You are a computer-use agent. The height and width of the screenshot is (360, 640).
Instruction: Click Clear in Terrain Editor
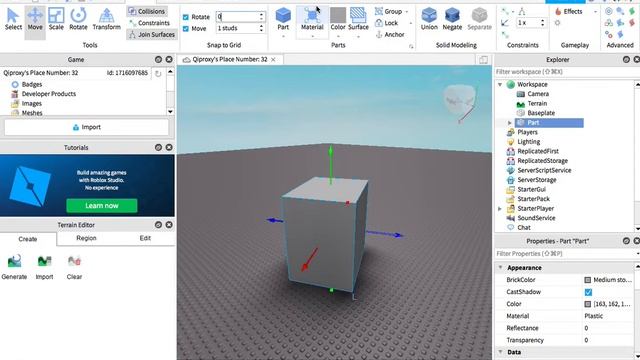(74, 267)
